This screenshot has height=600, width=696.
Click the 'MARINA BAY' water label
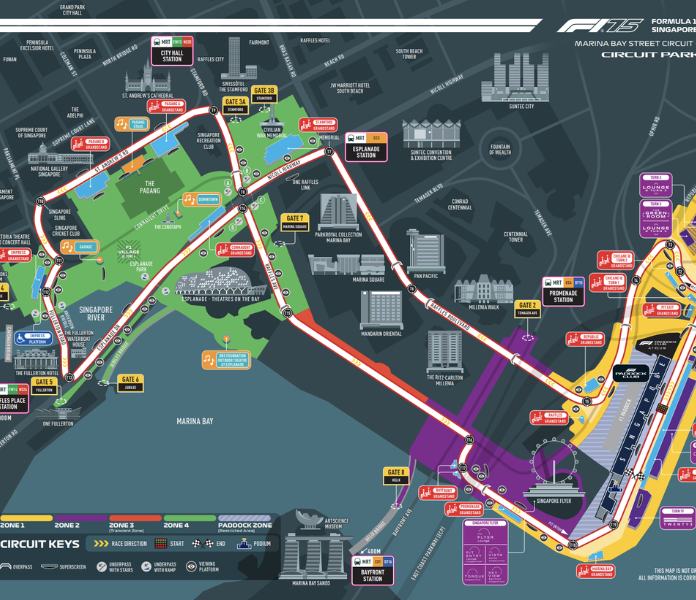point(195,421)
